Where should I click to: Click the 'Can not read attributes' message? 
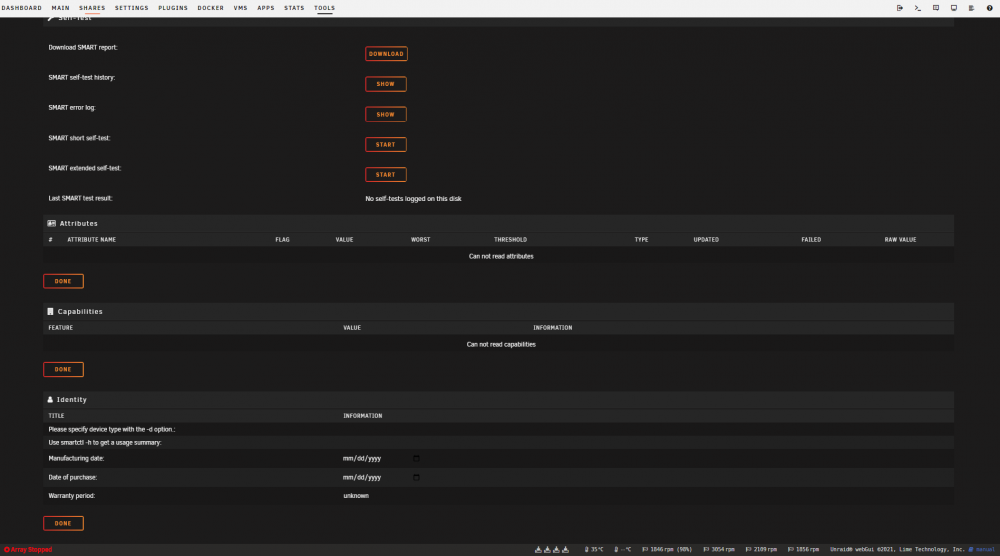pyautogui.click(x=501, y=256)
